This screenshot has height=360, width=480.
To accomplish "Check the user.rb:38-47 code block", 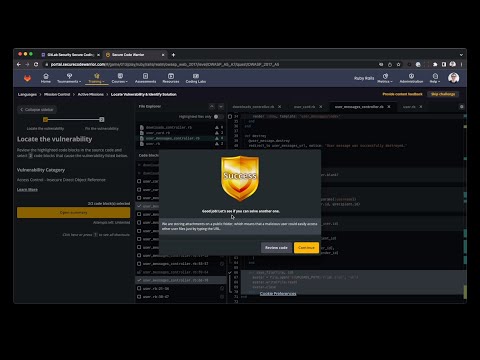I will [x=139, y=297].
